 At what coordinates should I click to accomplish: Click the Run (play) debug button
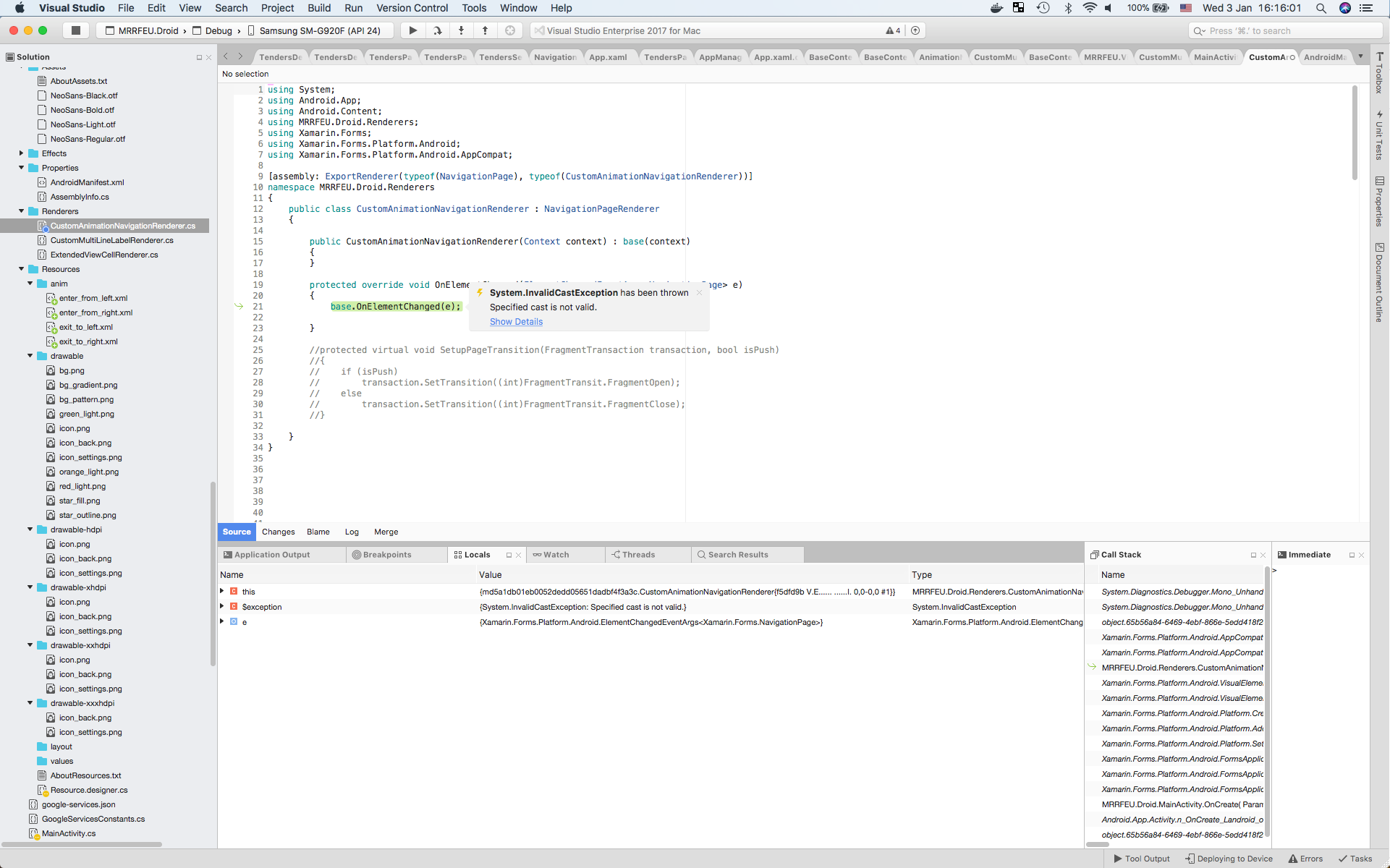412,30
